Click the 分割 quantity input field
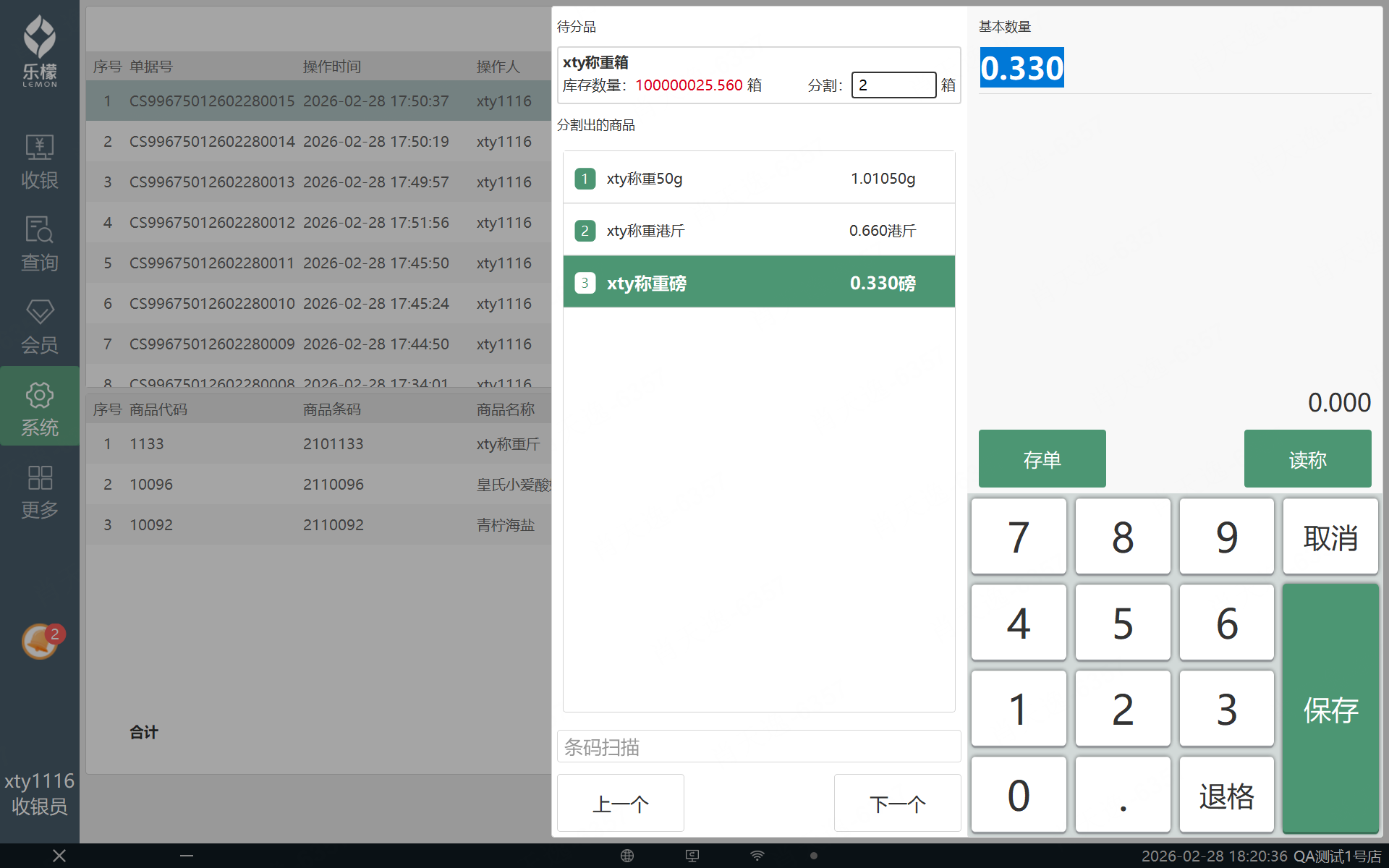Screen dimensions: 1389x868 click(x=893, y=85)
